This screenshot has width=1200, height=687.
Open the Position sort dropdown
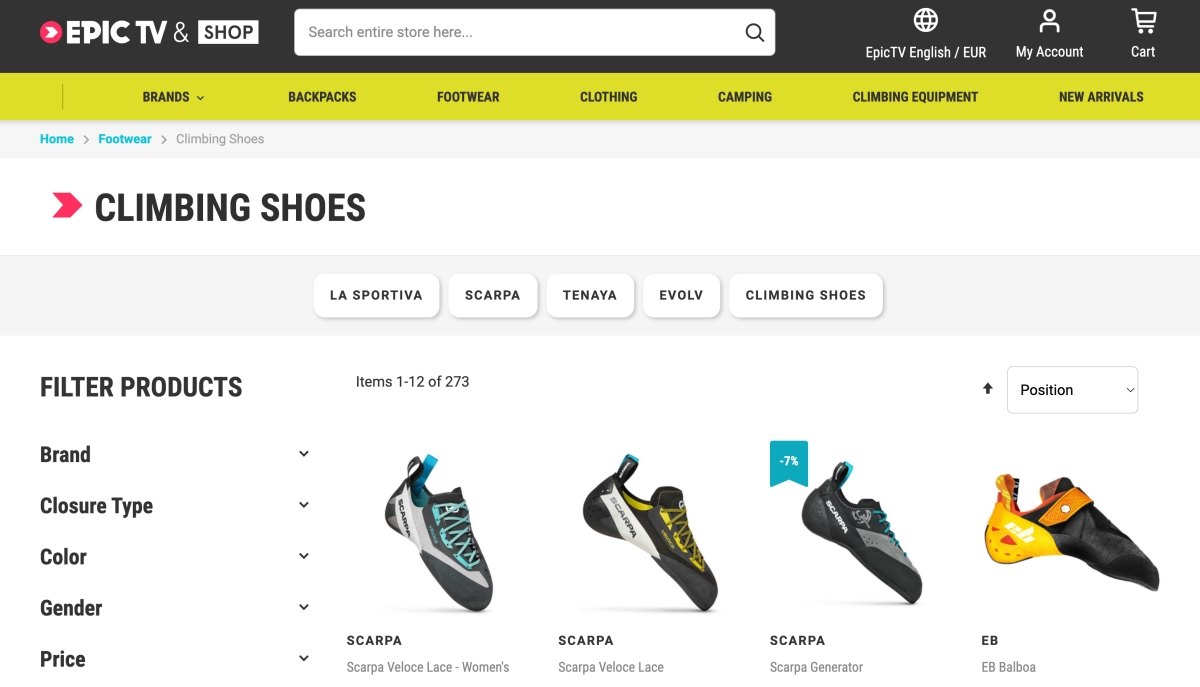pyautogui.click(x=1072, y=390)
